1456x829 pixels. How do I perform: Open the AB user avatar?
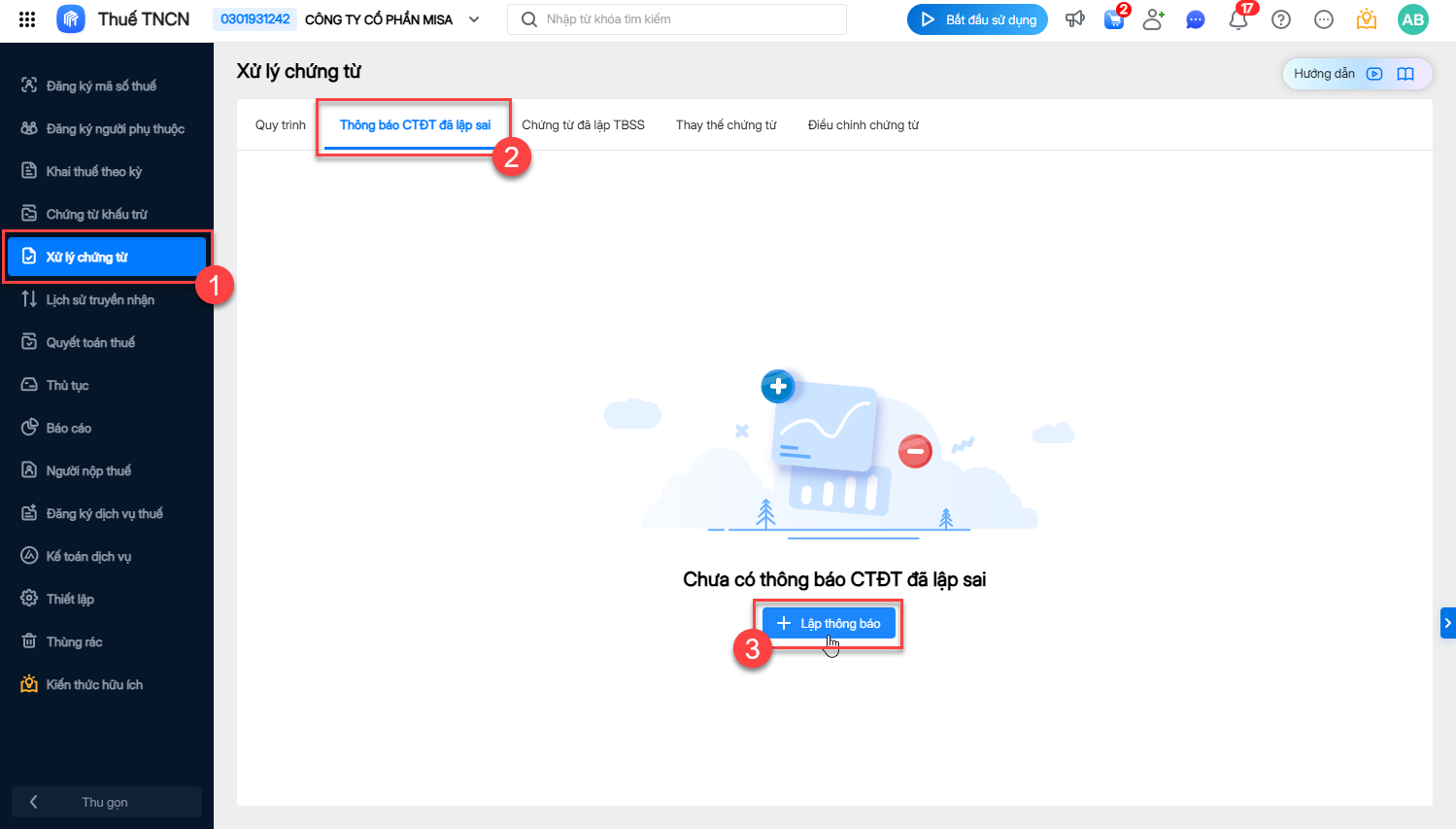coord(1413,19)
